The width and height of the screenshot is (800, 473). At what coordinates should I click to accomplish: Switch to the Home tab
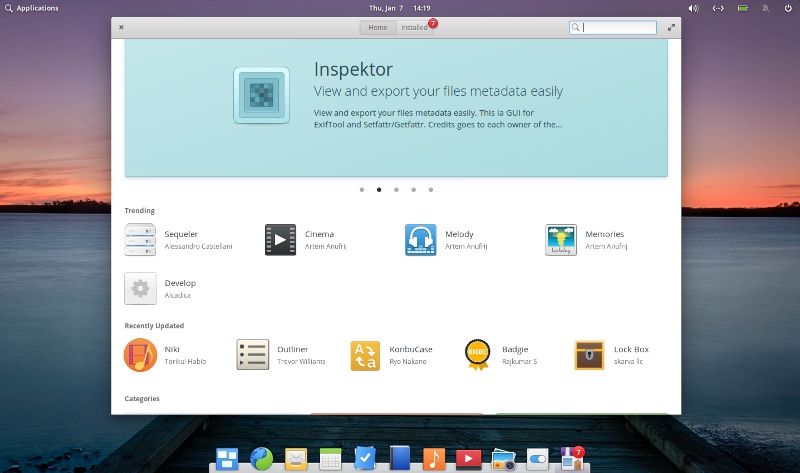click(377, 28)
